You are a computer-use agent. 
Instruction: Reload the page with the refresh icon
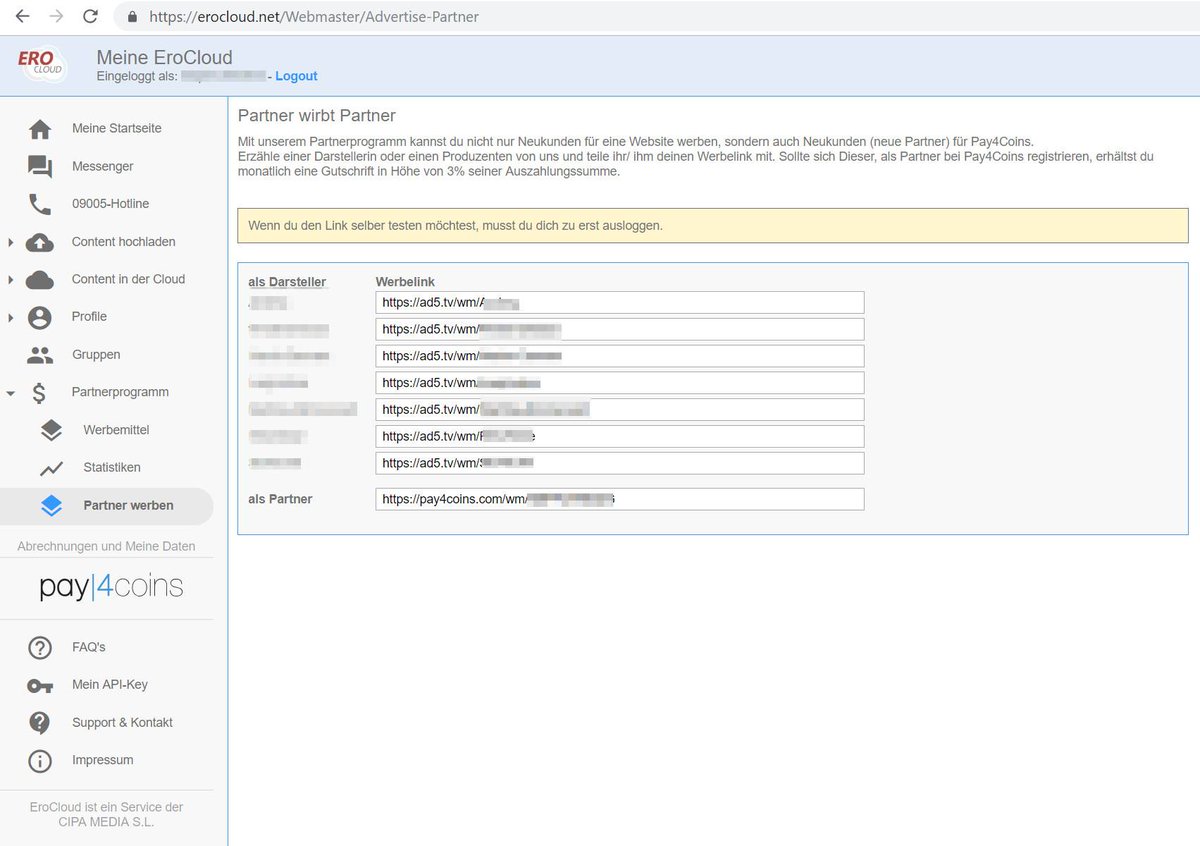tap(90, 16)
